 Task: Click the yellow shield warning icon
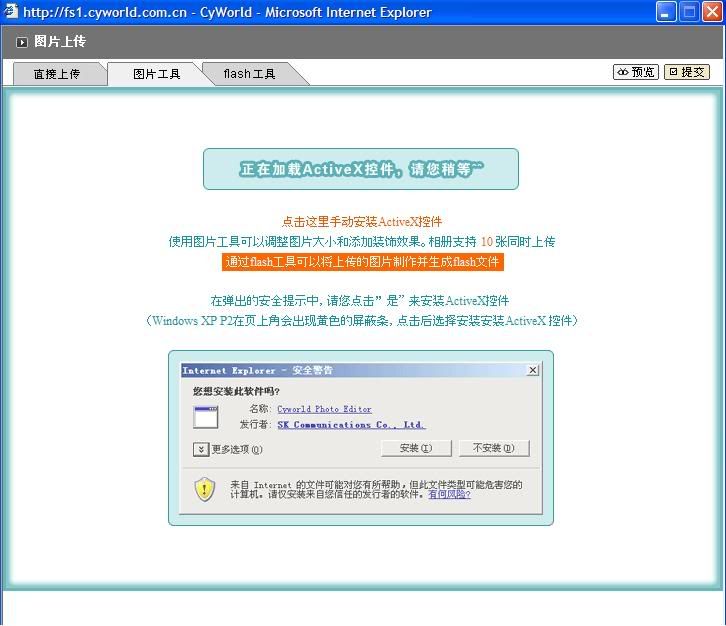coord(205,489)
